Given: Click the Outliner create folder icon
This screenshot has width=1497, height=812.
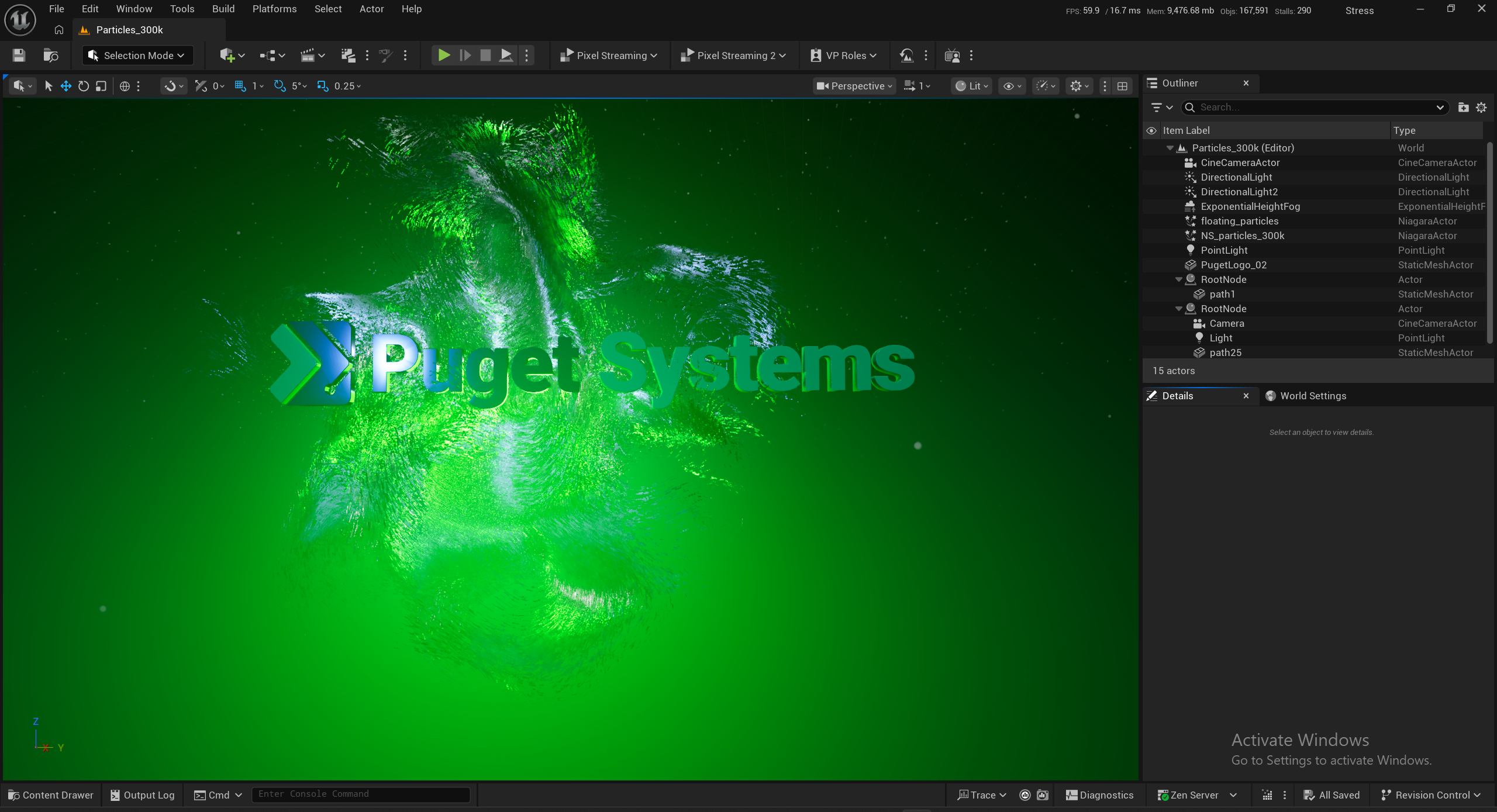Looking at the screenshot, I should [1463, 107].
